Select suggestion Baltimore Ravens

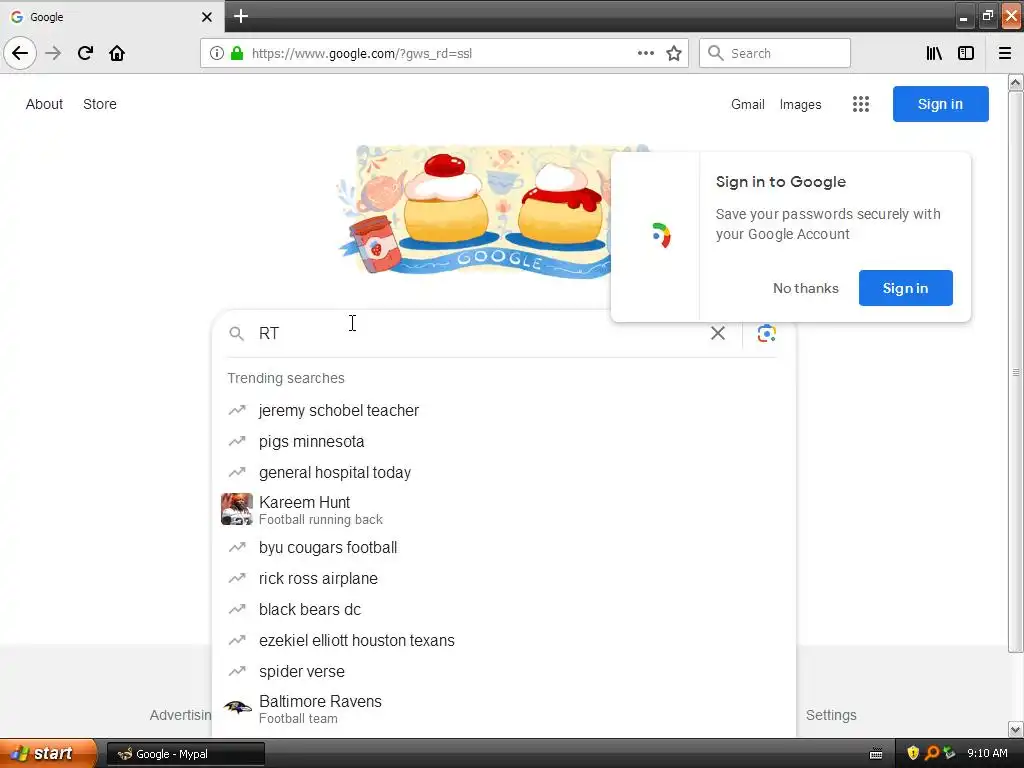coord(504,709)
